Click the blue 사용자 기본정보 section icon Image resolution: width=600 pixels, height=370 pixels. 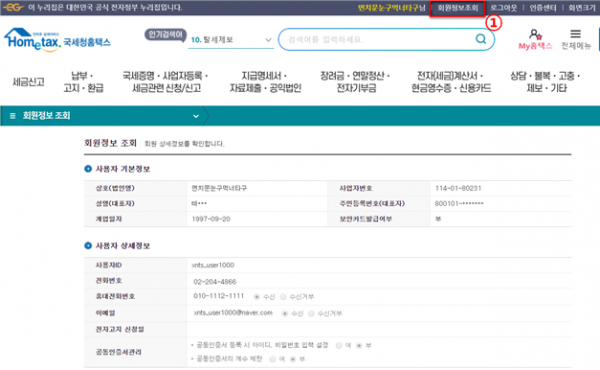coord(88,169)
